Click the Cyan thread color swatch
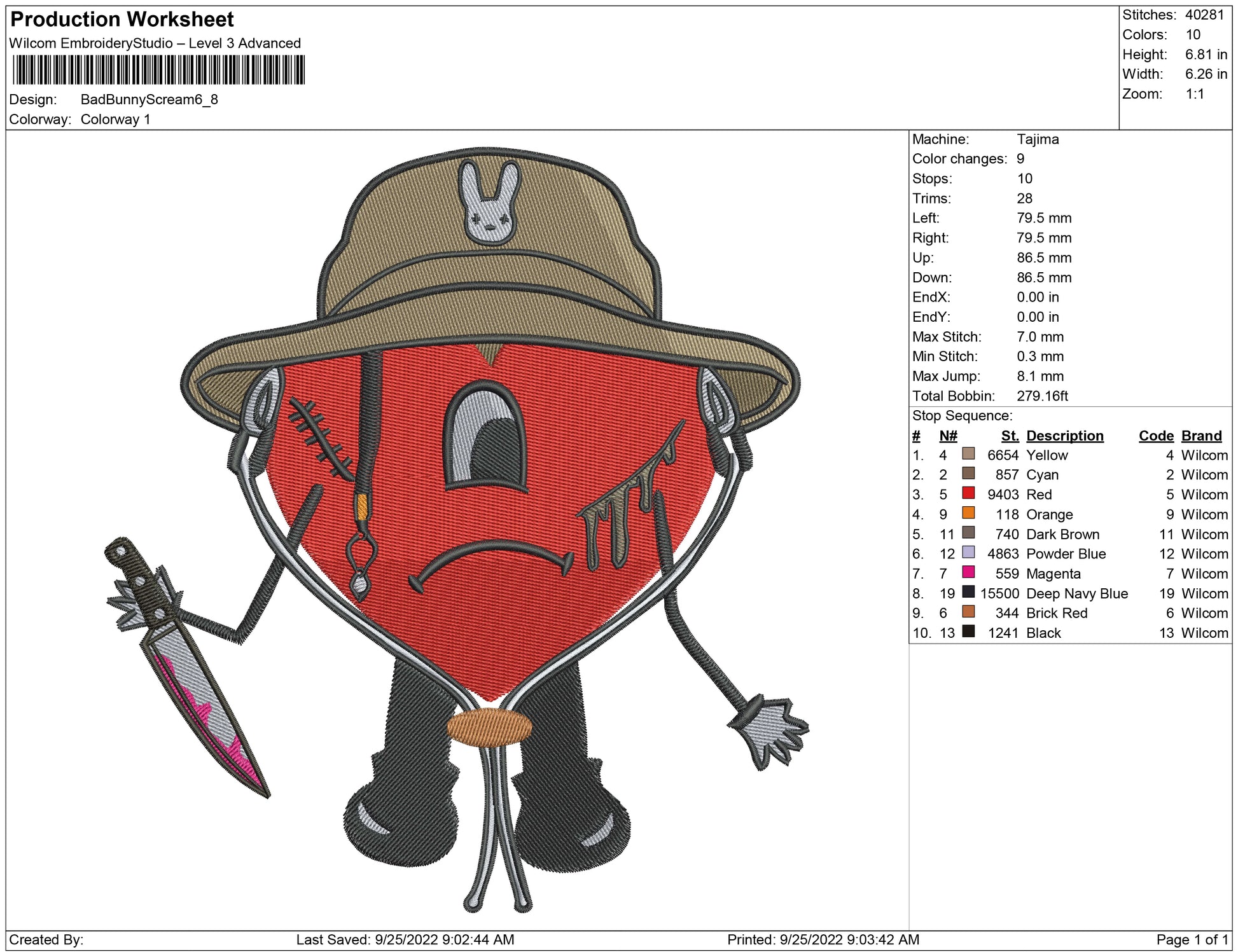Image resolution: width=1238 pixels, height=952 pixels. pos(968,473)
